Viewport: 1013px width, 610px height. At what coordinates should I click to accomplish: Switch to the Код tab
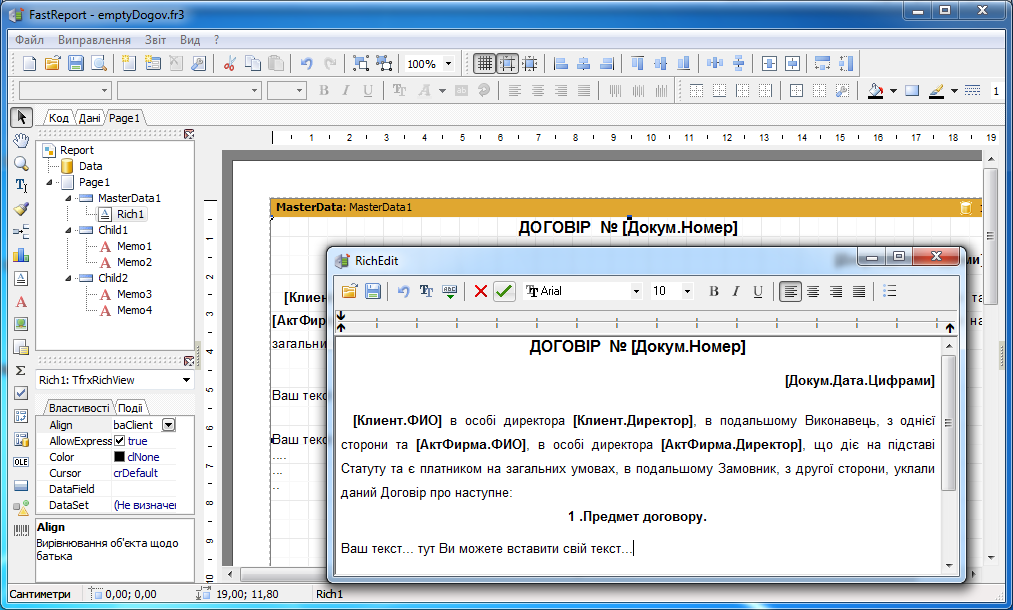pos(59,118)
